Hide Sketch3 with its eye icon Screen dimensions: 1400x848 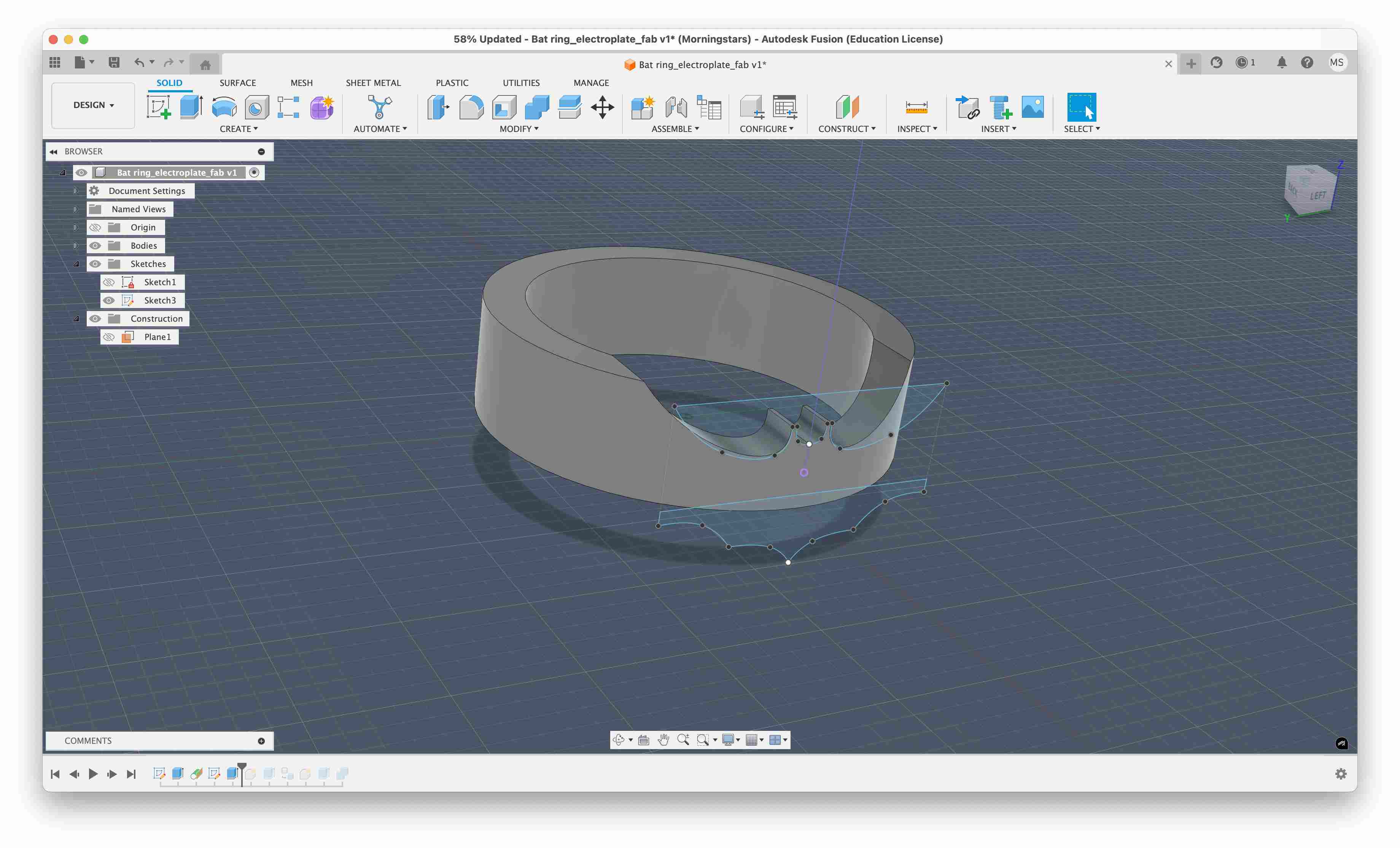[x=108, y=300]
